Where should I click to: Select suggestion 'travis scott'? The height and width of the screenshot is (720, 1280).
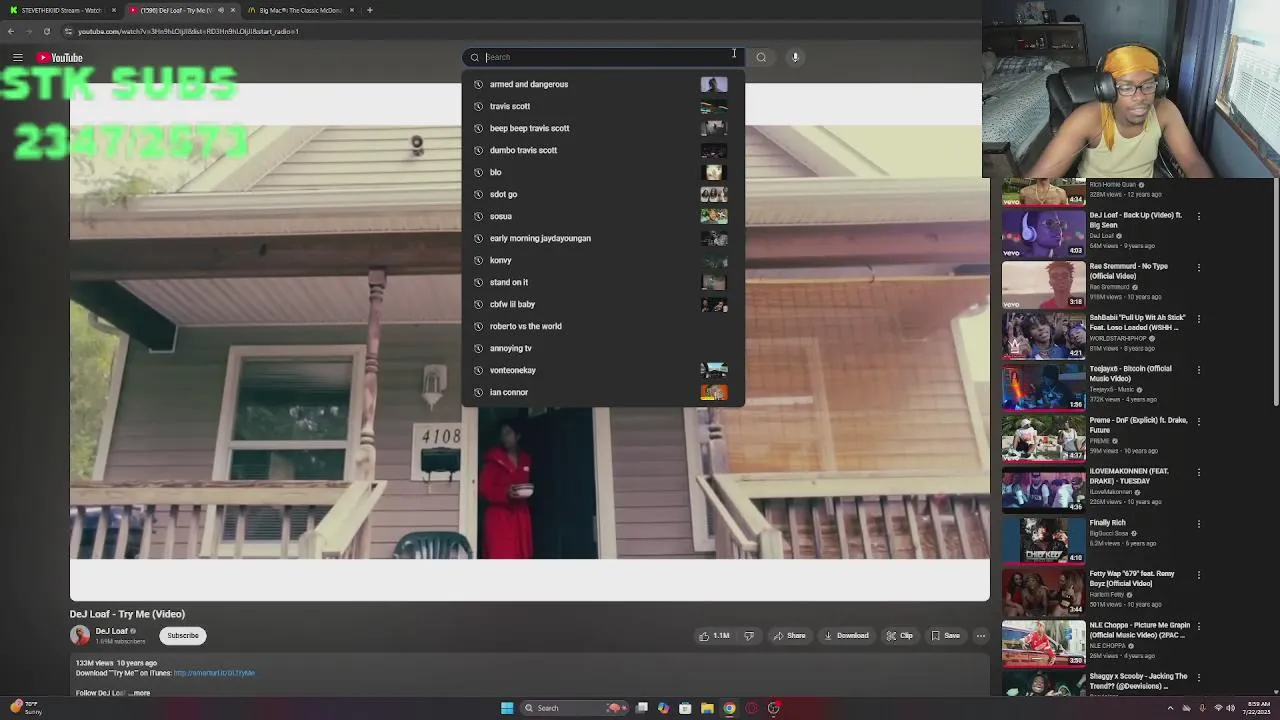(603, 106)
